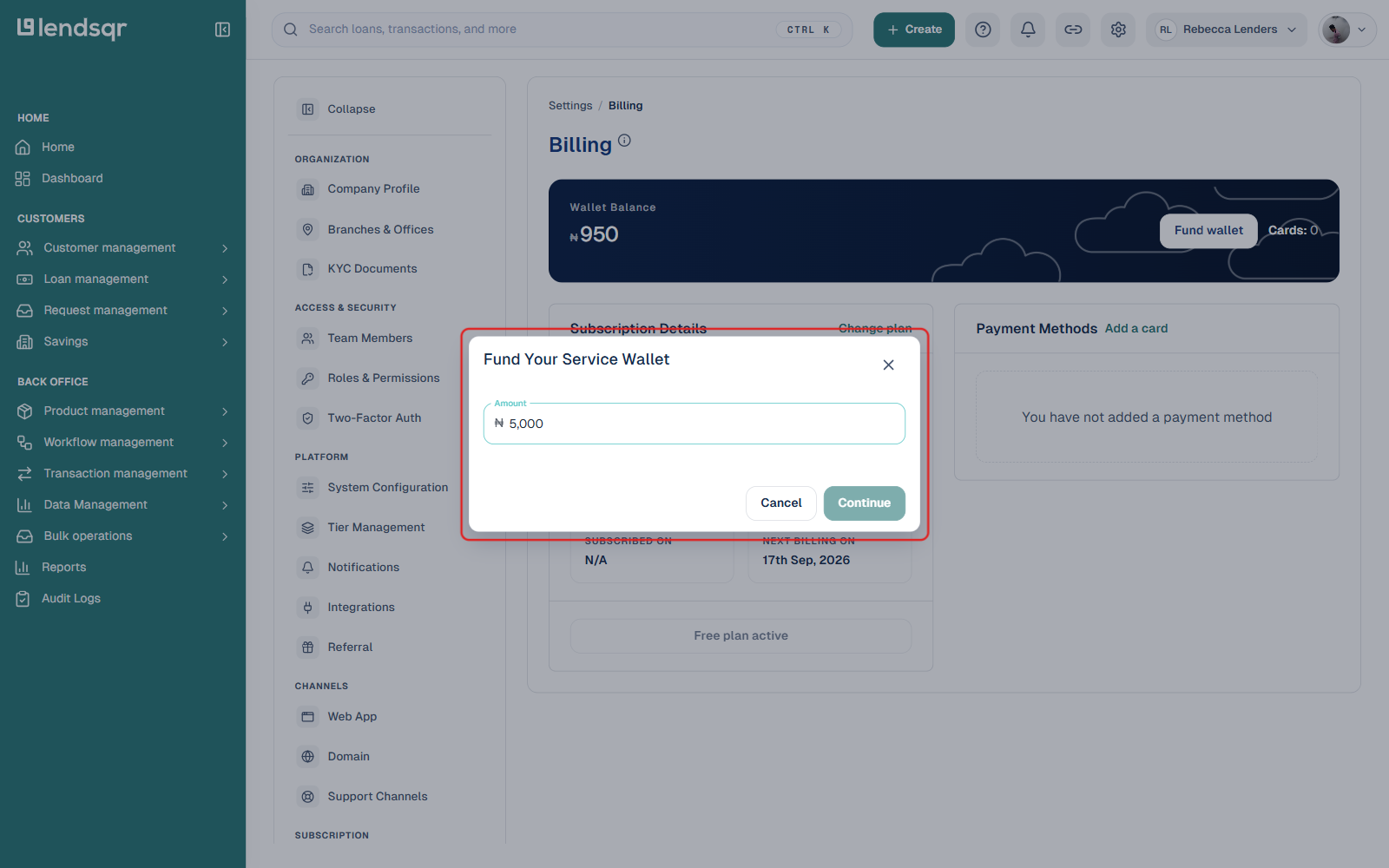The width and height of the screenshot is (1389, 868).
Task: Collapse the main sidebar with the panel icon
Action: click(x=222, y=30)
